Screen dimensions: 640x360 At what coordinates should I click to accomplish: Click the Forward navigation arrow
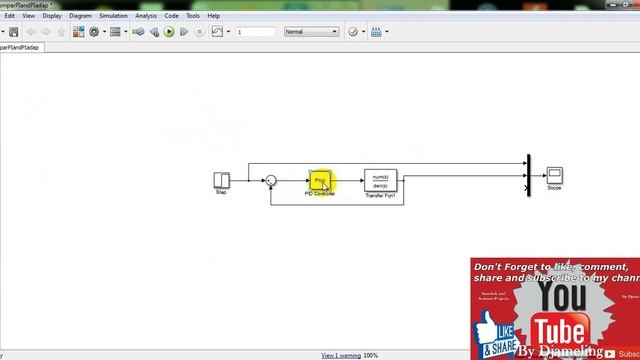pos(46,32)
